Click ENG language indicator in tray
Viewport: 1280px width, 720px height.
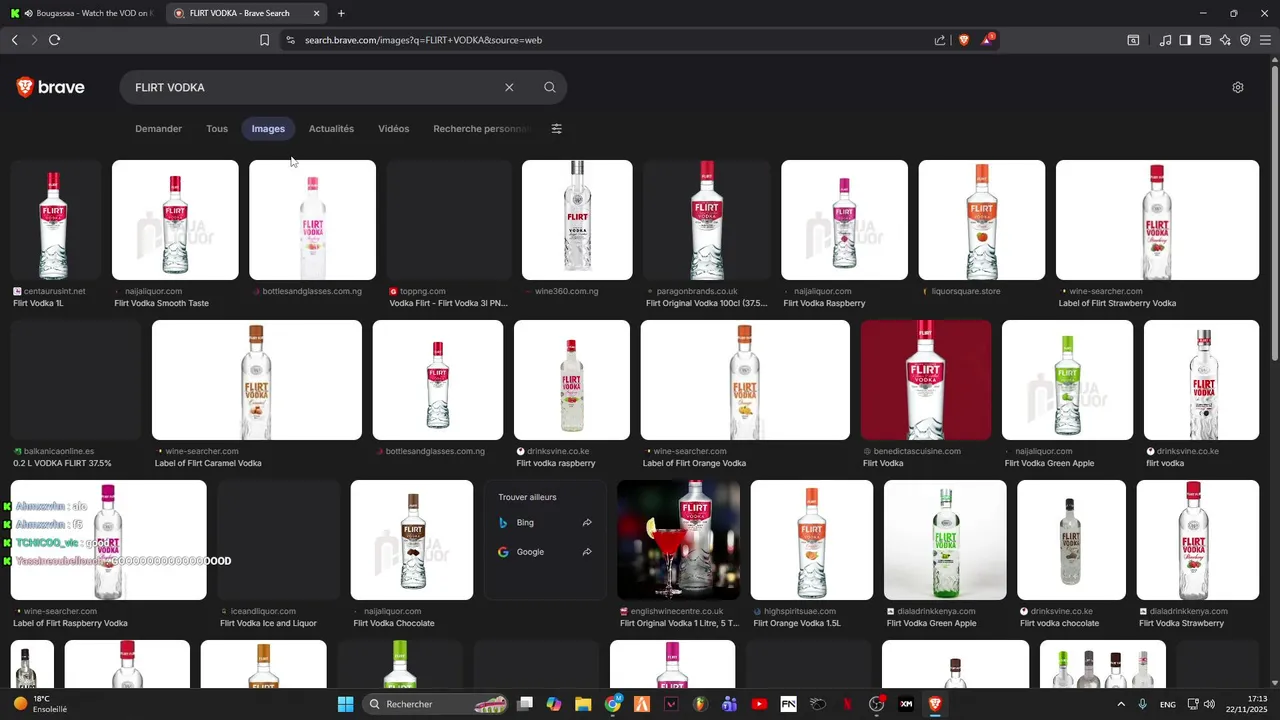coord(1167,704)
